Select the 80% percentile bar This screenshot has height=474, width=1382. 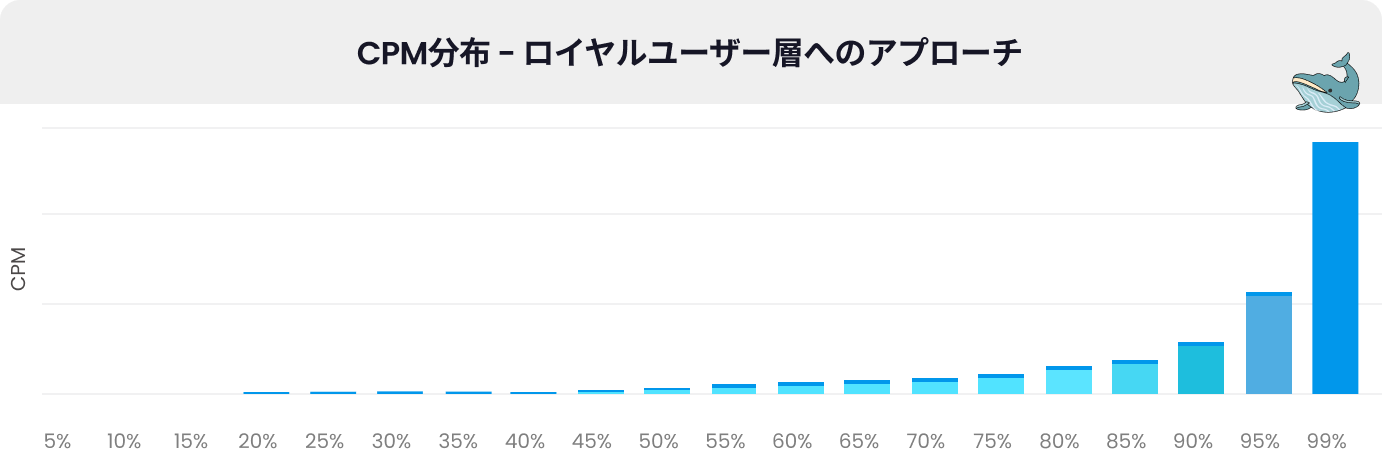tap(1068, 380)
